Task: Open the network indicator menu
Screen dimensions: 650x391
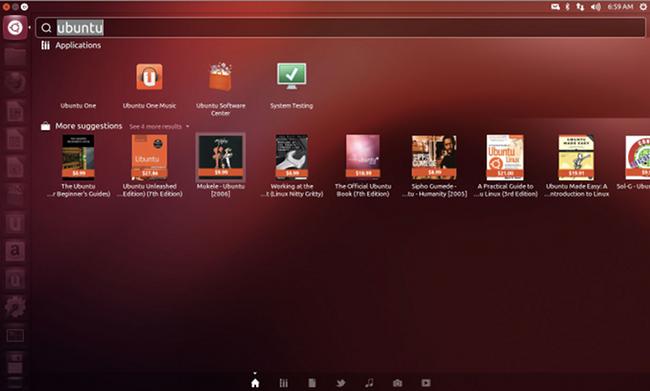Action: [580, 7]
